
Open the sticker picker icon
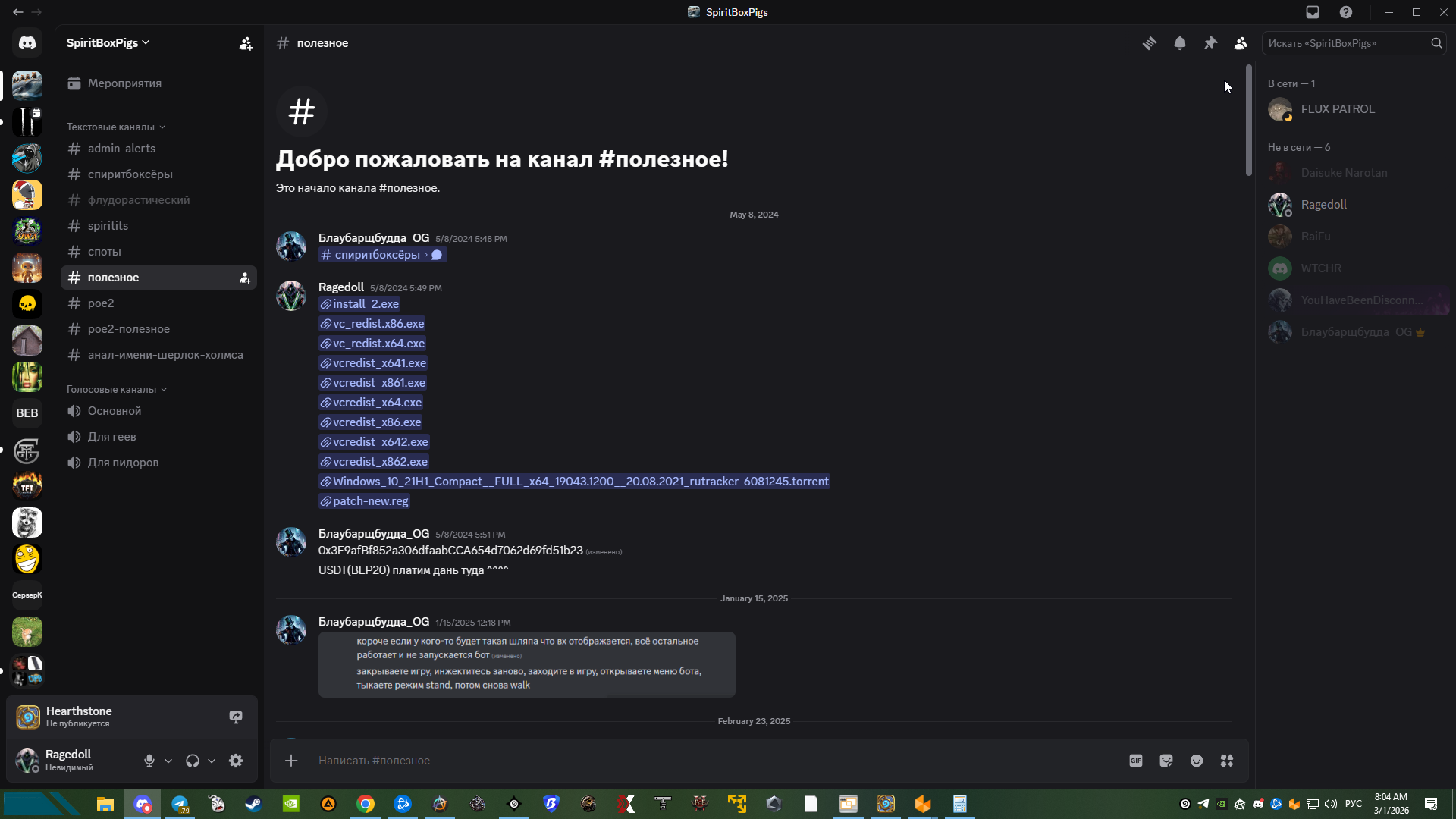pos(1166,761)
